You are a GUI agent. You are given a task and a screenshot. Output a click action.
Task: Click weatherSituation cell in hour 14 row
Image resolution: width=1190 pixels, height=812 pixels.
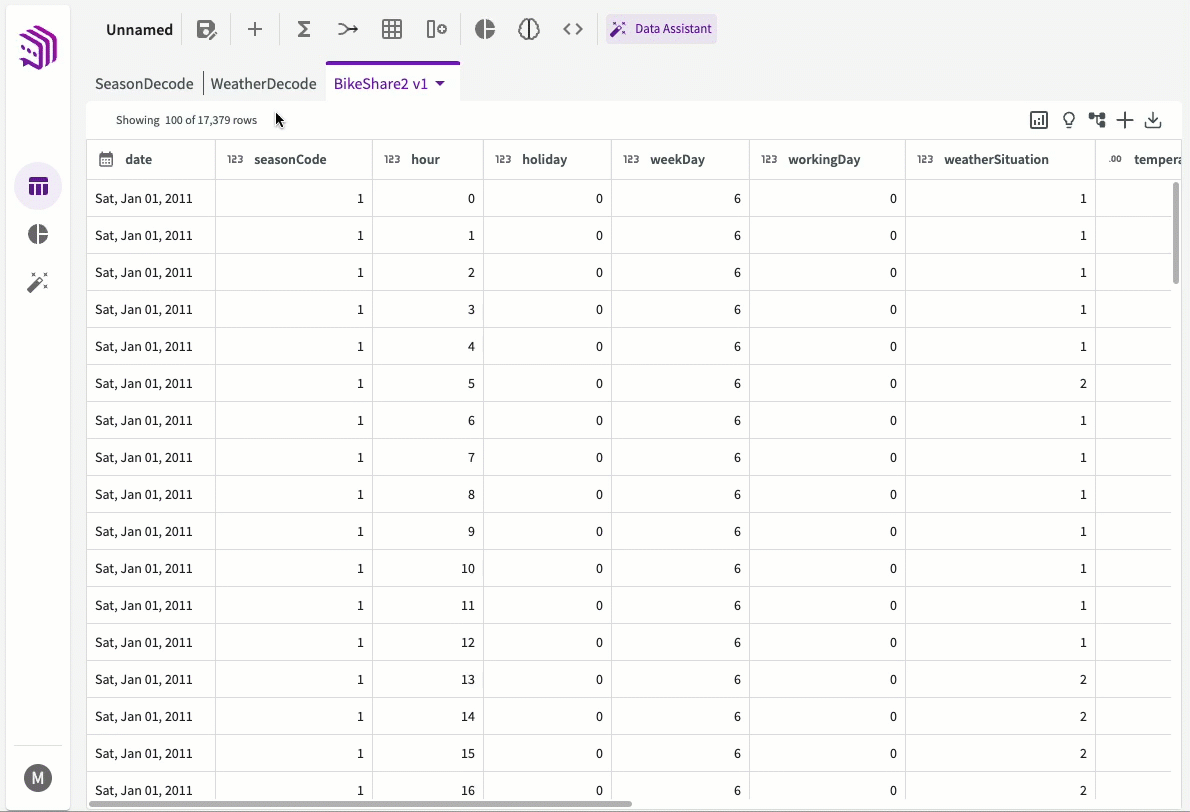tap(1000, 716)
